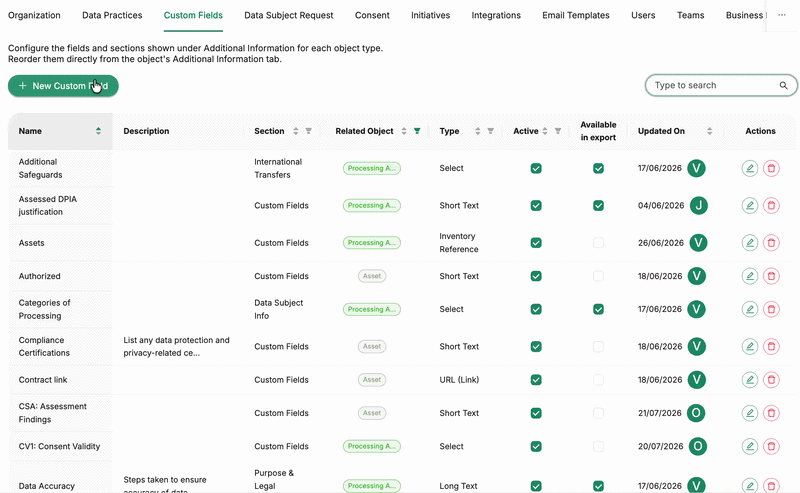Edit the Assessed DPIA justification field
The image size is (800, 493).
[x=749, y=205]
